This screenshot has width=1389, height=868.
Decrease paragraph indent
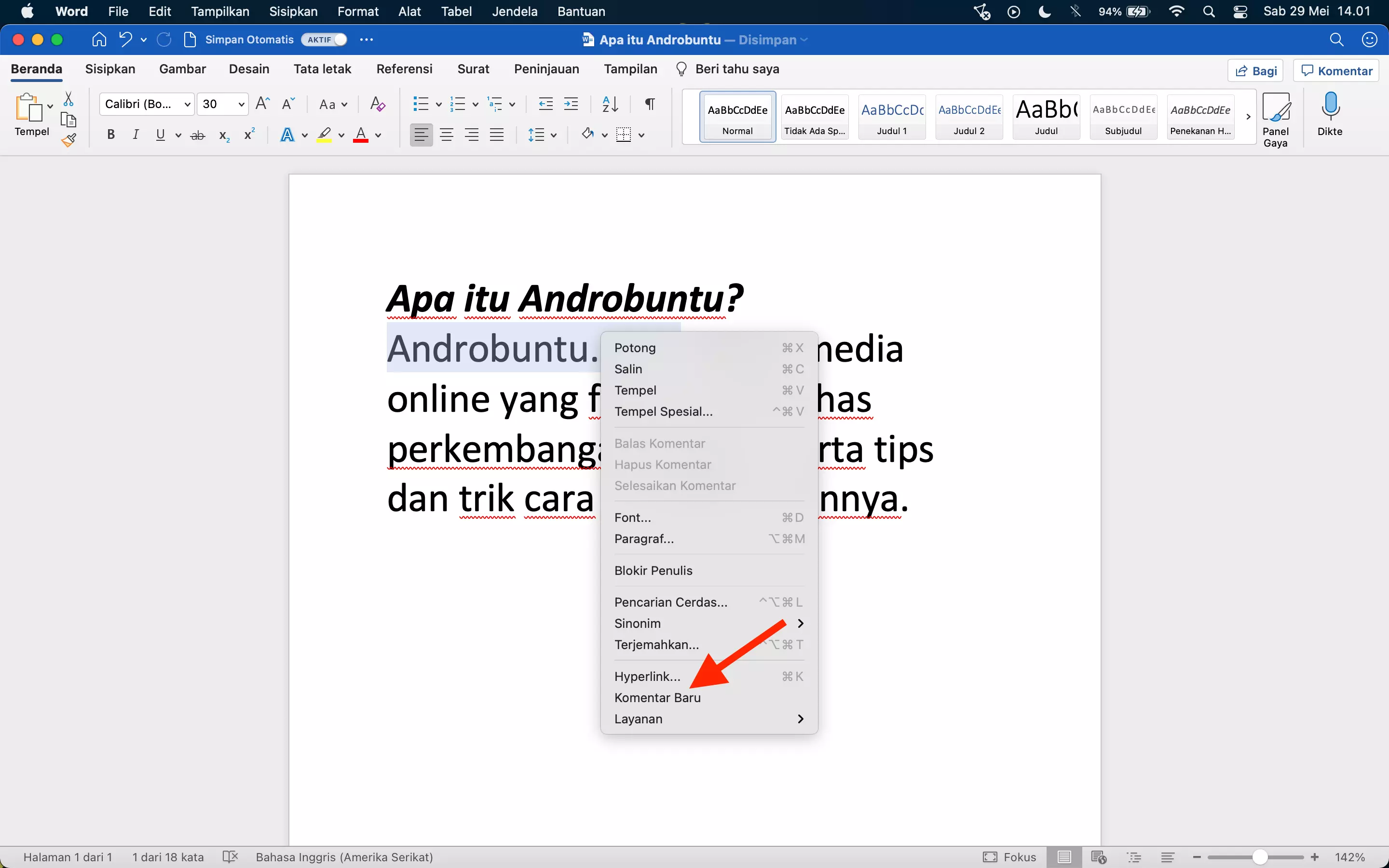[x=546, y=104]
